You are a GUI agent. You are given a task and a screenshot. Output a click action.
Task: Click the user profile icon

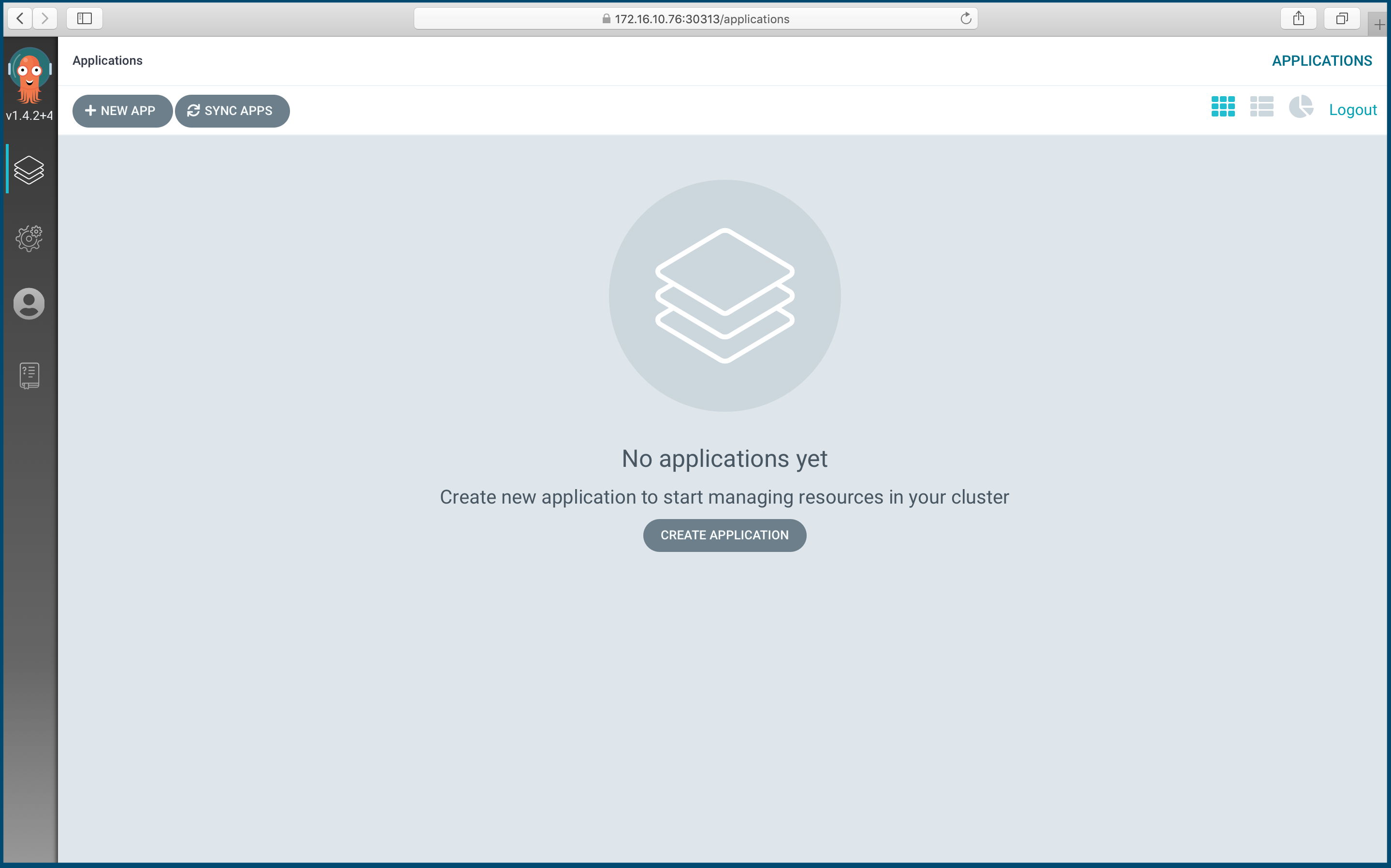tap(29, 304)
